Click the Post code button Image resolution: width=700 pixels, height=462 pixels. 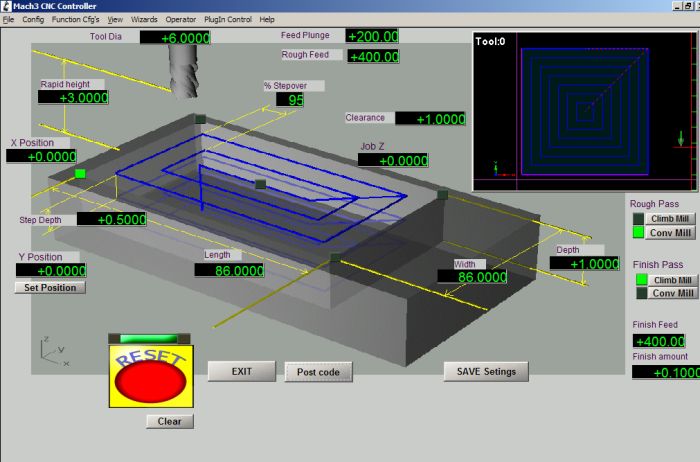(x=318, y=372)
